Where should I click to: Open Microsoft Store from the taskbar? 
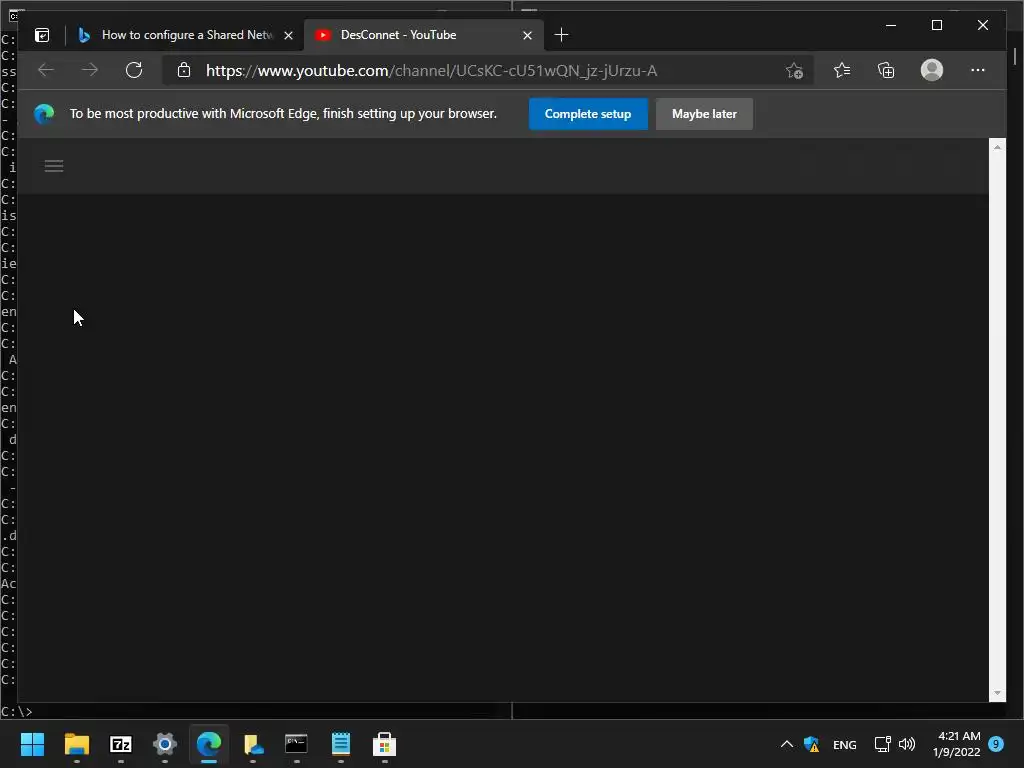coord(385,744)
